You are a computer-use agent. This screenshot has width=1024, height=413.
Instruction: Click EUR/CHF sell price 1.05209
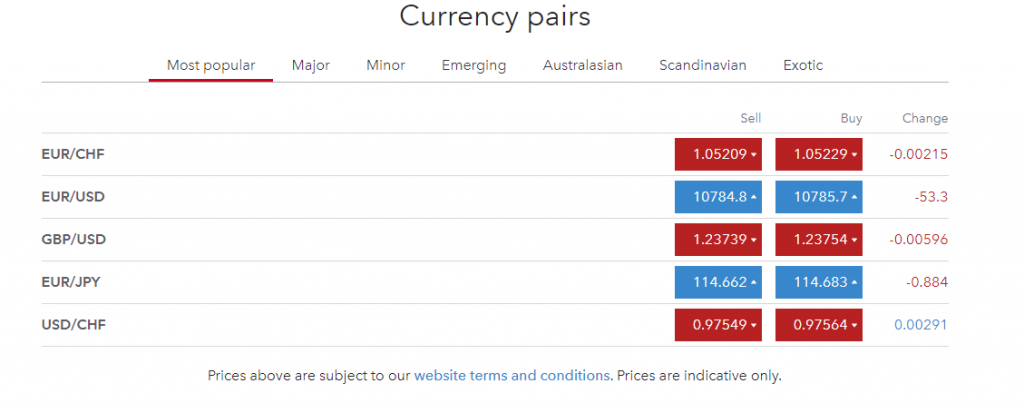718,155
